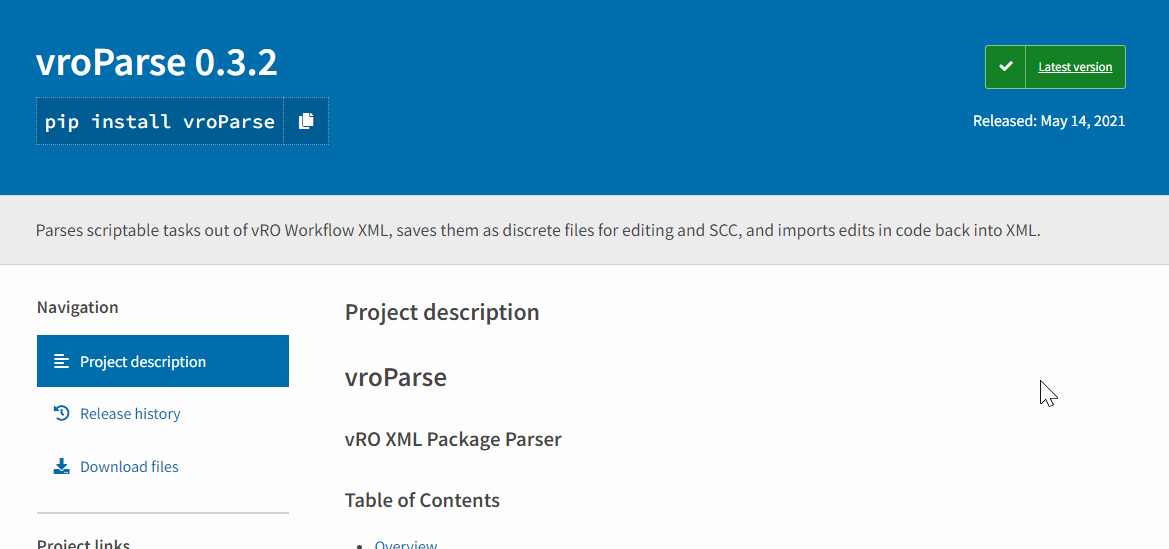The image size is (1169, 549).
Task: Click the lines icon beside Project description
Action: point(62,361)
